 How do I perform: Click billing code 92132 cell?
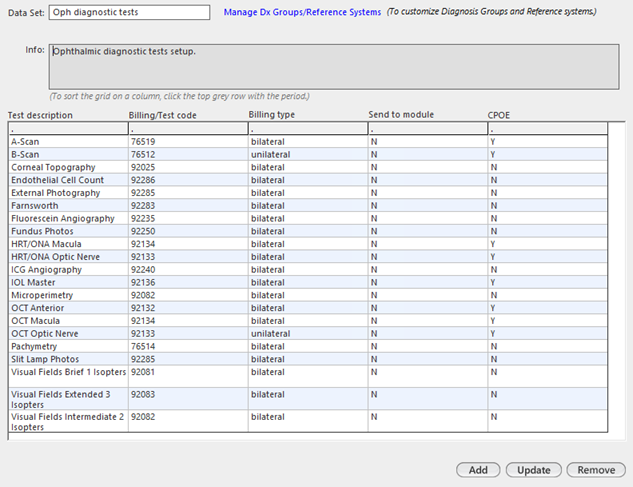tap(188, 308)
